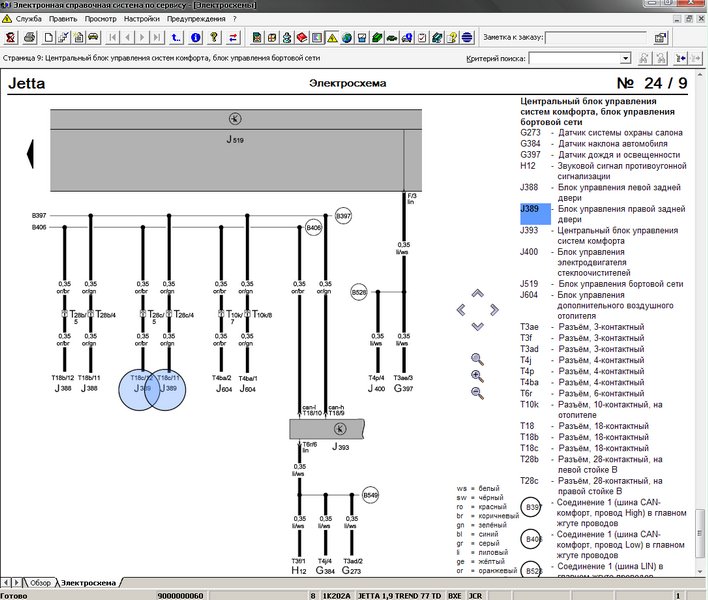Switch to the Обзор tab
Image resolution: width=708 pixels, height=600 pixels.
40,583
